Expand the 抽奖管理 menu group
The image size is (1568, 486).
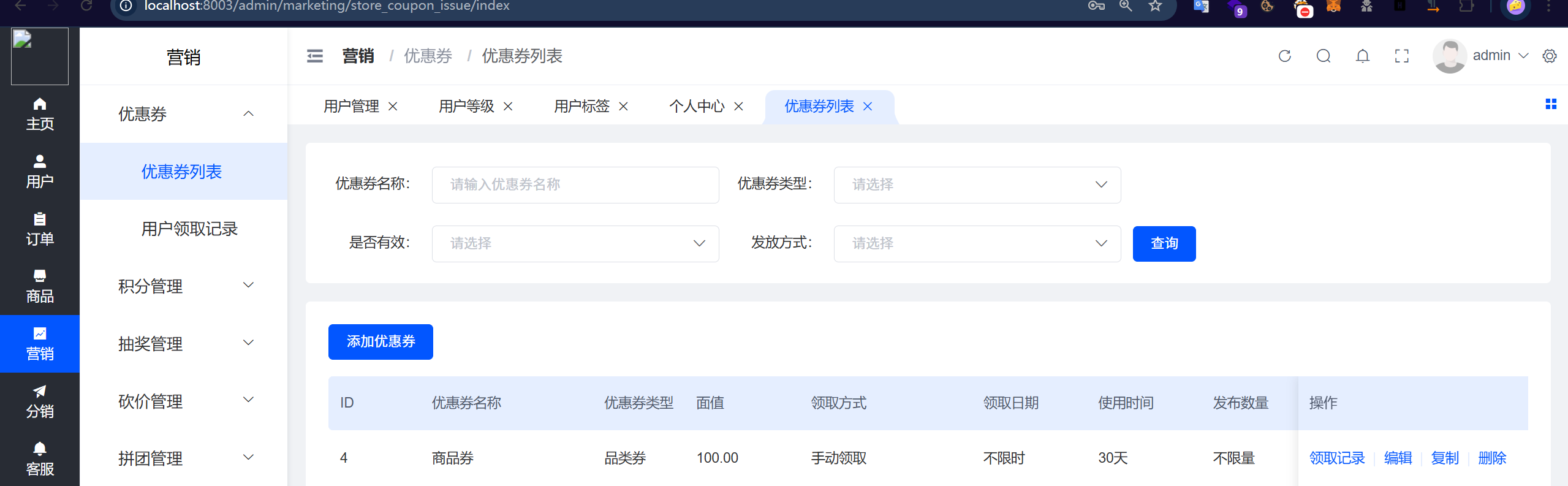pos(184,344)
